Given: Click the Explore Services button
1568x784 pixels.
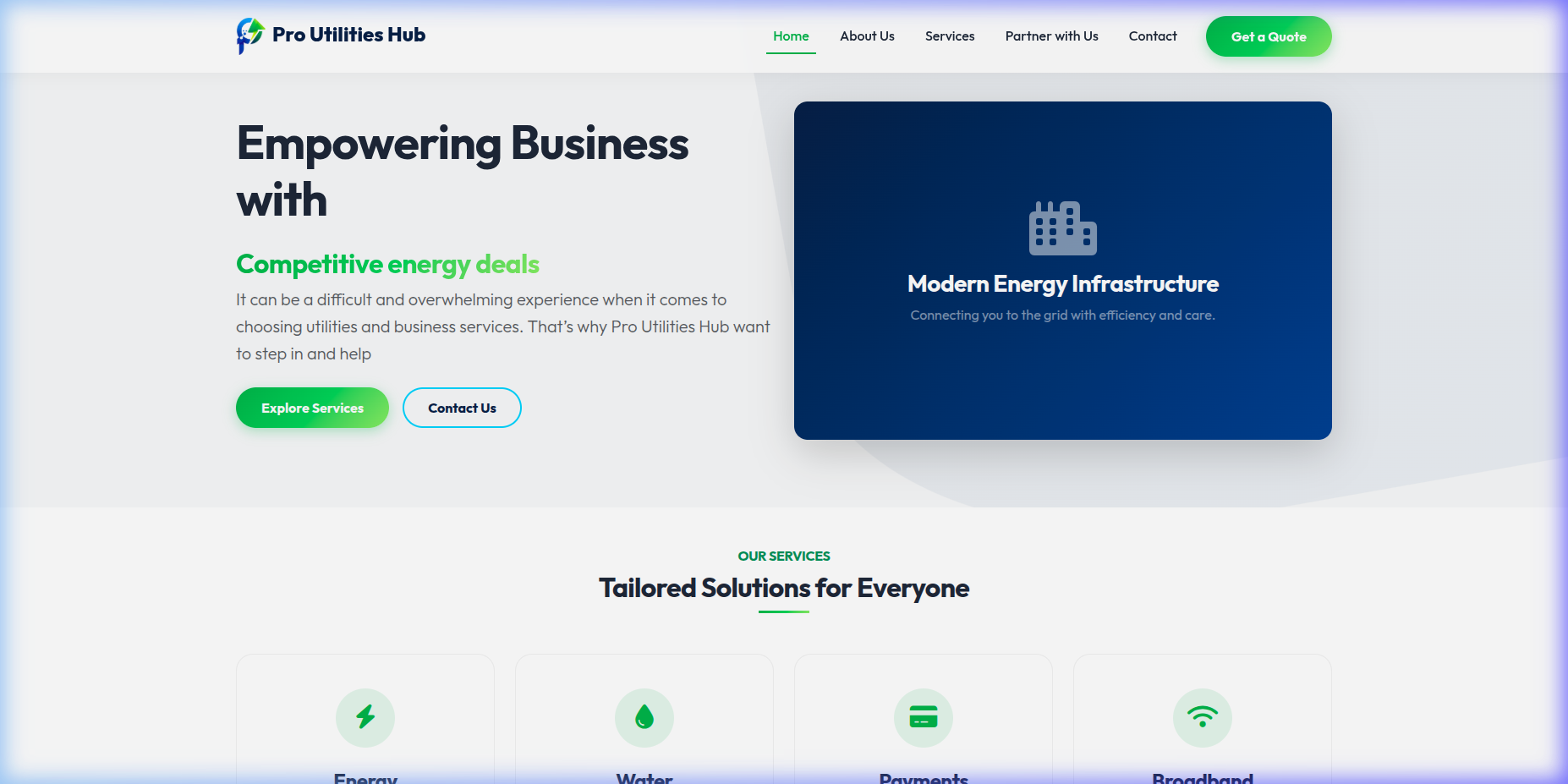Looking at the screenshot, I should point(312,408).
